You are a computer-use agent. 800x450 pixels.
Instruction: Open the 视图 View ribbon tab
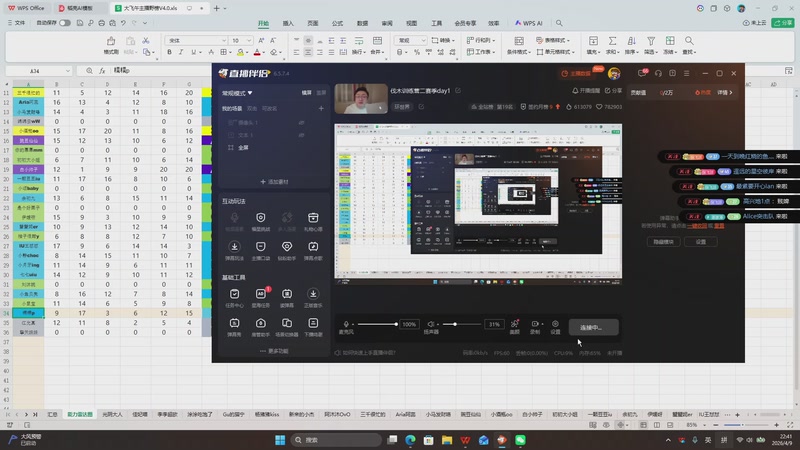pyautogui.click(x=411, y=23)
